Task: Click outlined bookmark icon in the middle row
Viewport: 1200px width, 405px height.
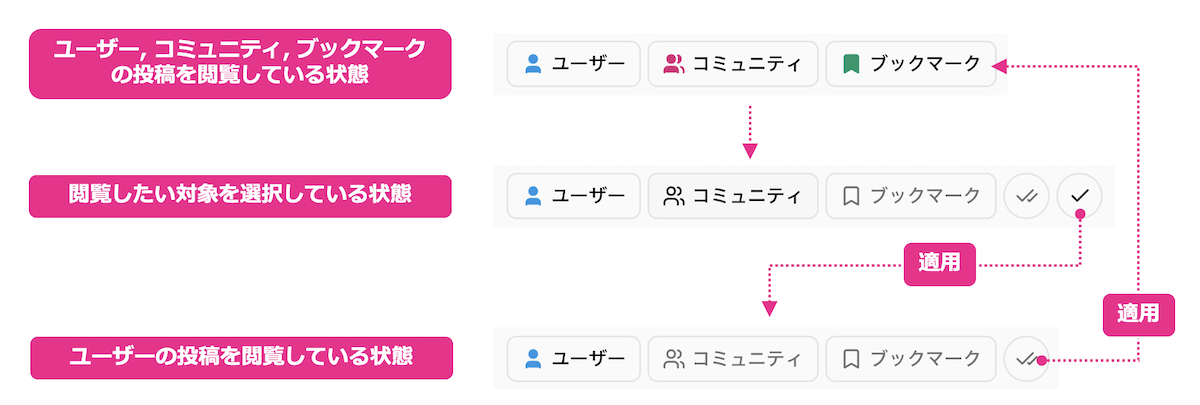Action: click(850, 196)
